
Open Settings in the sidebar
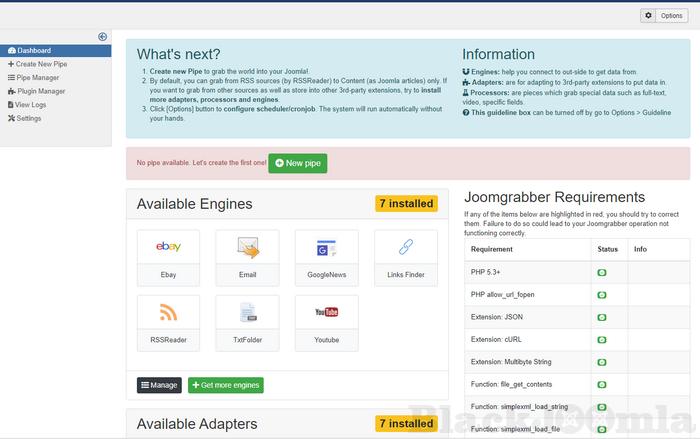[28, 118]
